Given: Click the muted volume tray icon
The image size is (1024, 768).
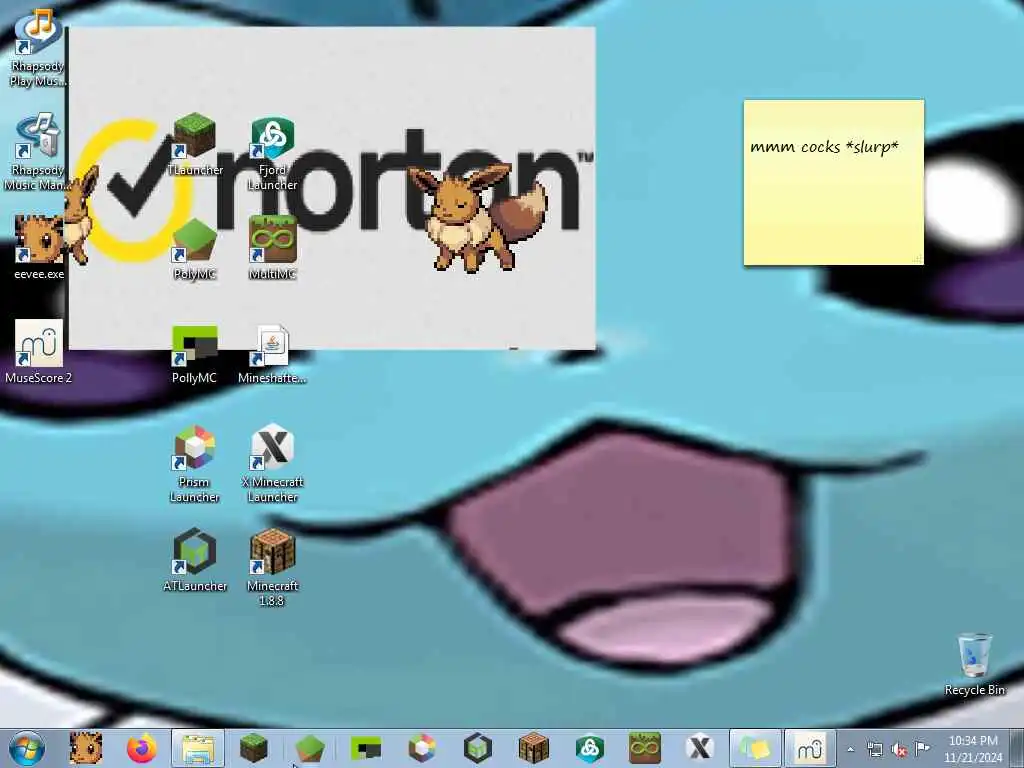Looking at the screenshot, I should [x=899, y=750].
